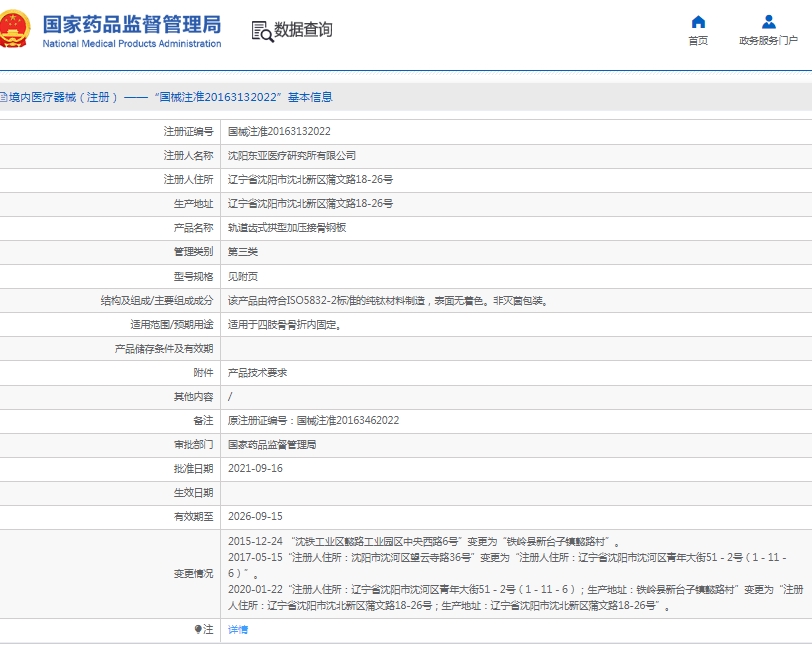The width and height of the screenshot is (812, 648).
Task: Click the 2017-05-15 change record line
Action: 508,566
